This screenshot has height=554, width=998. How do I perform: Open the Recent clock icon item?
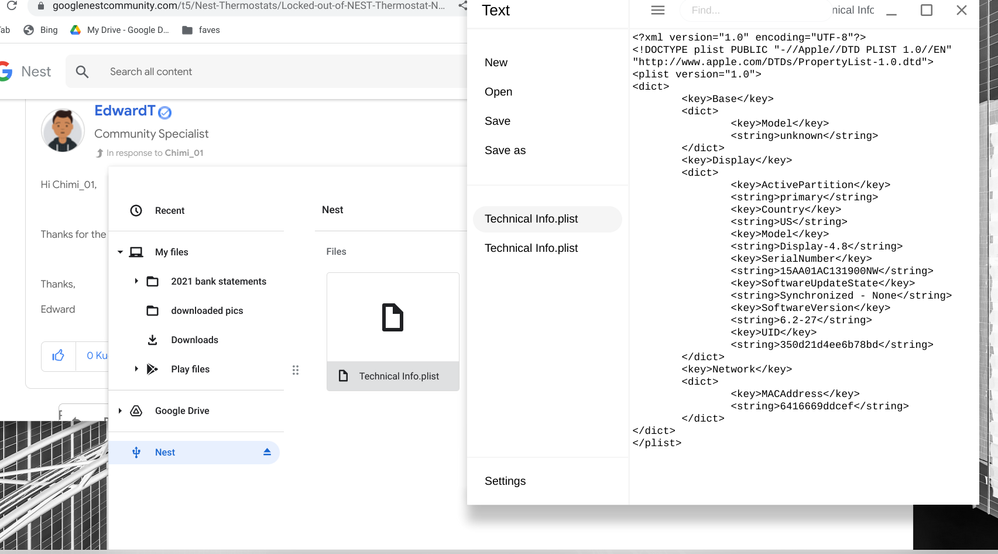[136, 211]
